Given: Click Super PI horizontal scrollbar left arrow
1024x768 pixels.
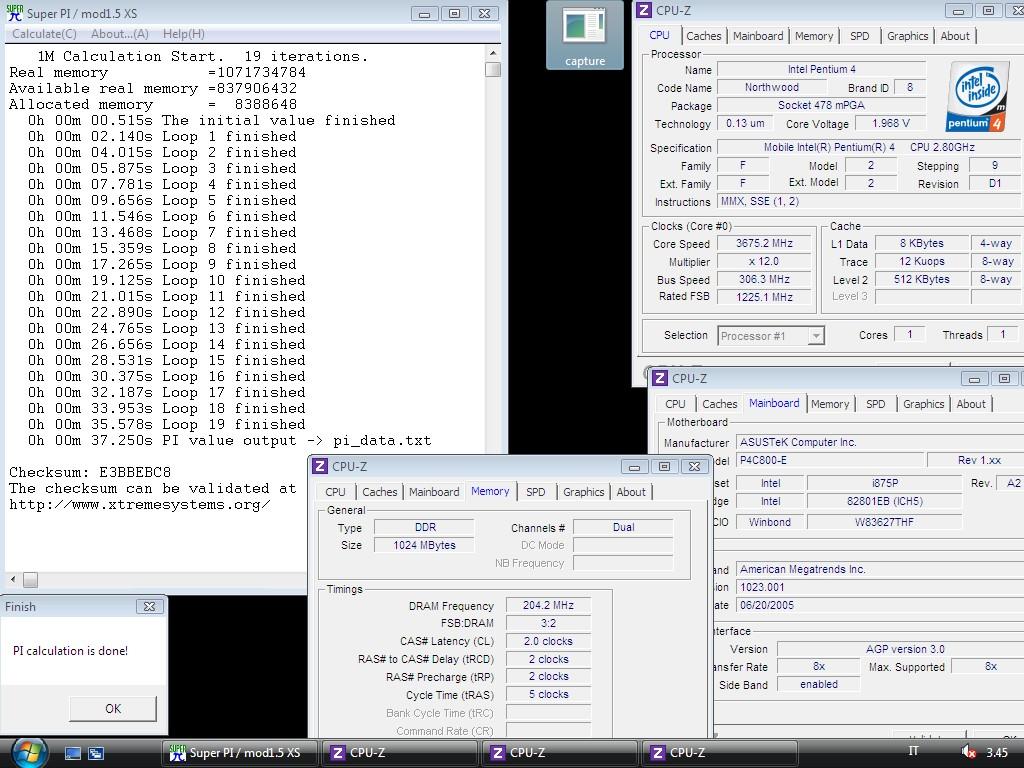Looking at the screenshot, I should point(13,579).
